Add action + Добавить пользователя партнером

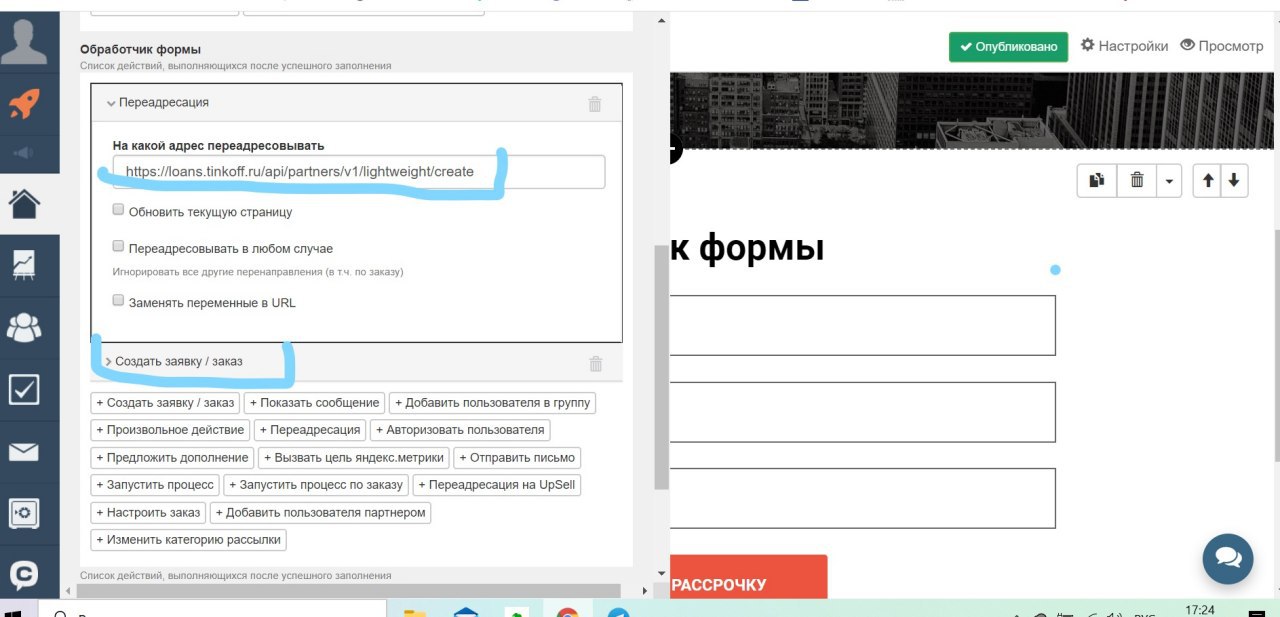[x=320, y=513]
